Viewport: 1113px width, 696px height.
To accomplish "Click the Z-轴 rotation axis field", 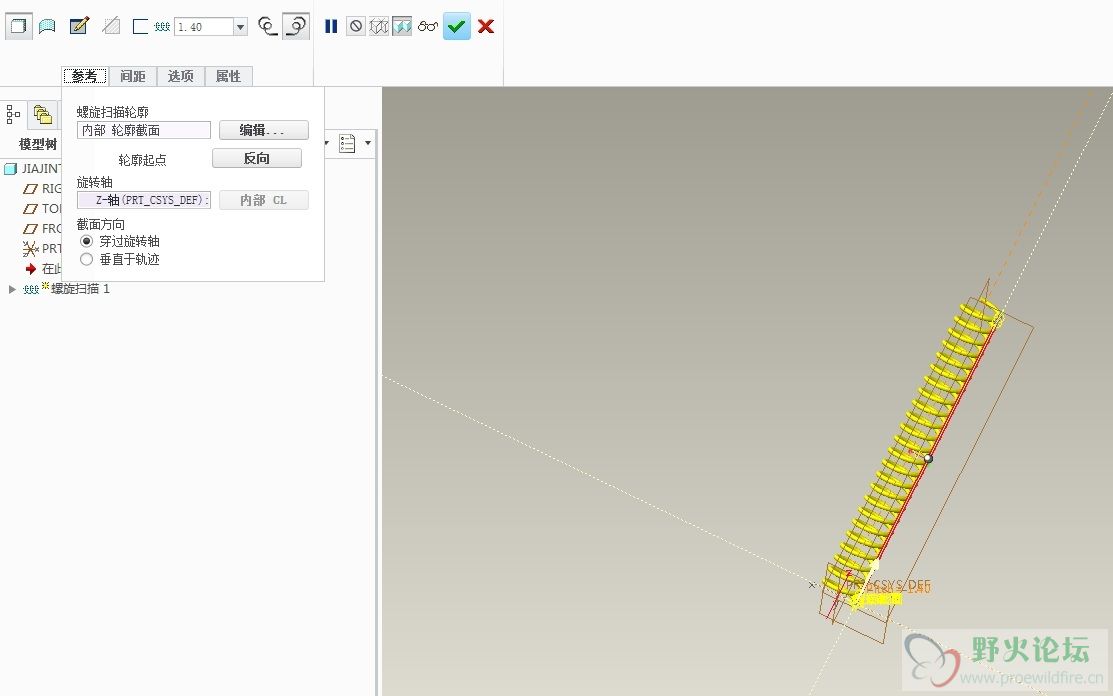I will [x=143, y=200].
